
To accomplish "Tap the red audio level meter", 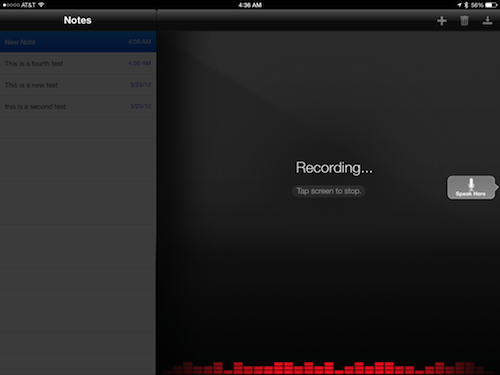I will [x=328, y=368].
